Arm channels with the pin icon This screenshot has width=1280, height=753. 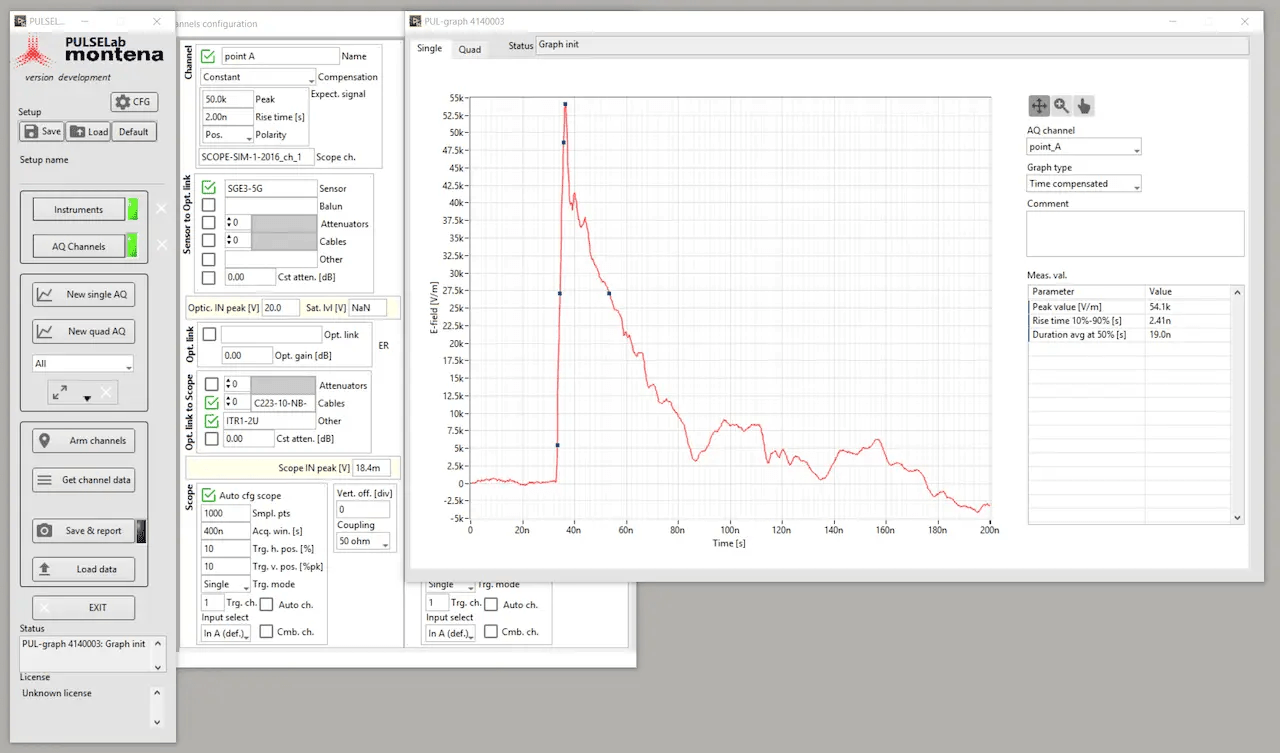(84, 440)
